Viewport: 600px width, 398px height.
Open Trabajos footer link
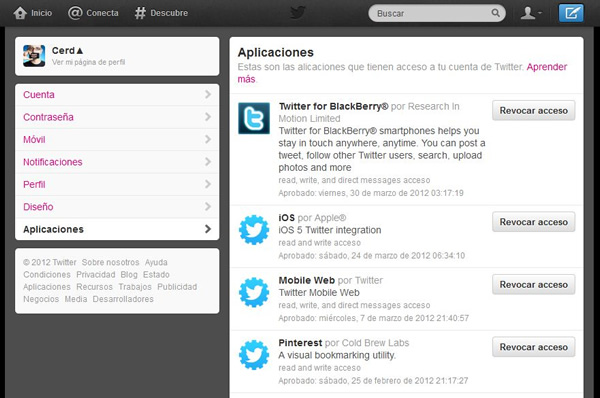point(135,287)
